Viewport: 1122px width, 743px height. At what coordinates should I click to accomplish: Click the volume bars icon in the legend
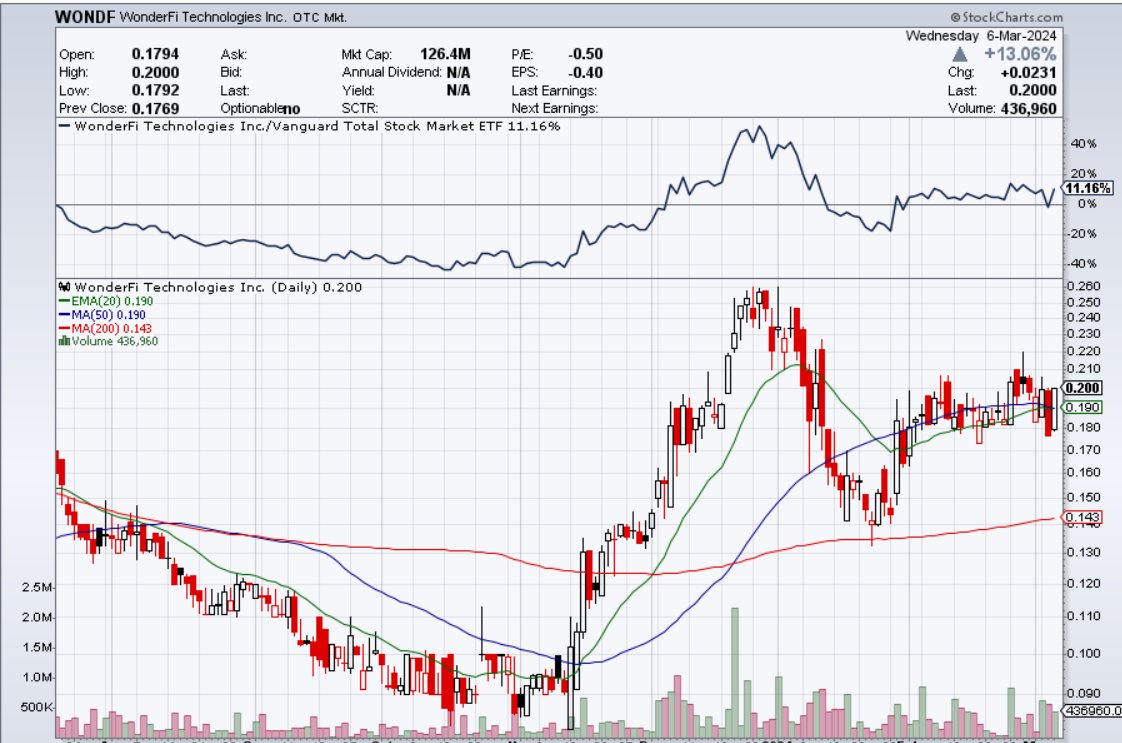64,341
